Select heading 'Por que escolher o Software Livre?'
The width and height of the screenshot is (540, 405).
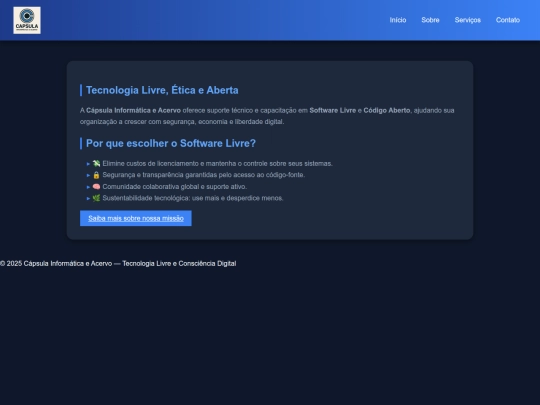coord(171,143)
